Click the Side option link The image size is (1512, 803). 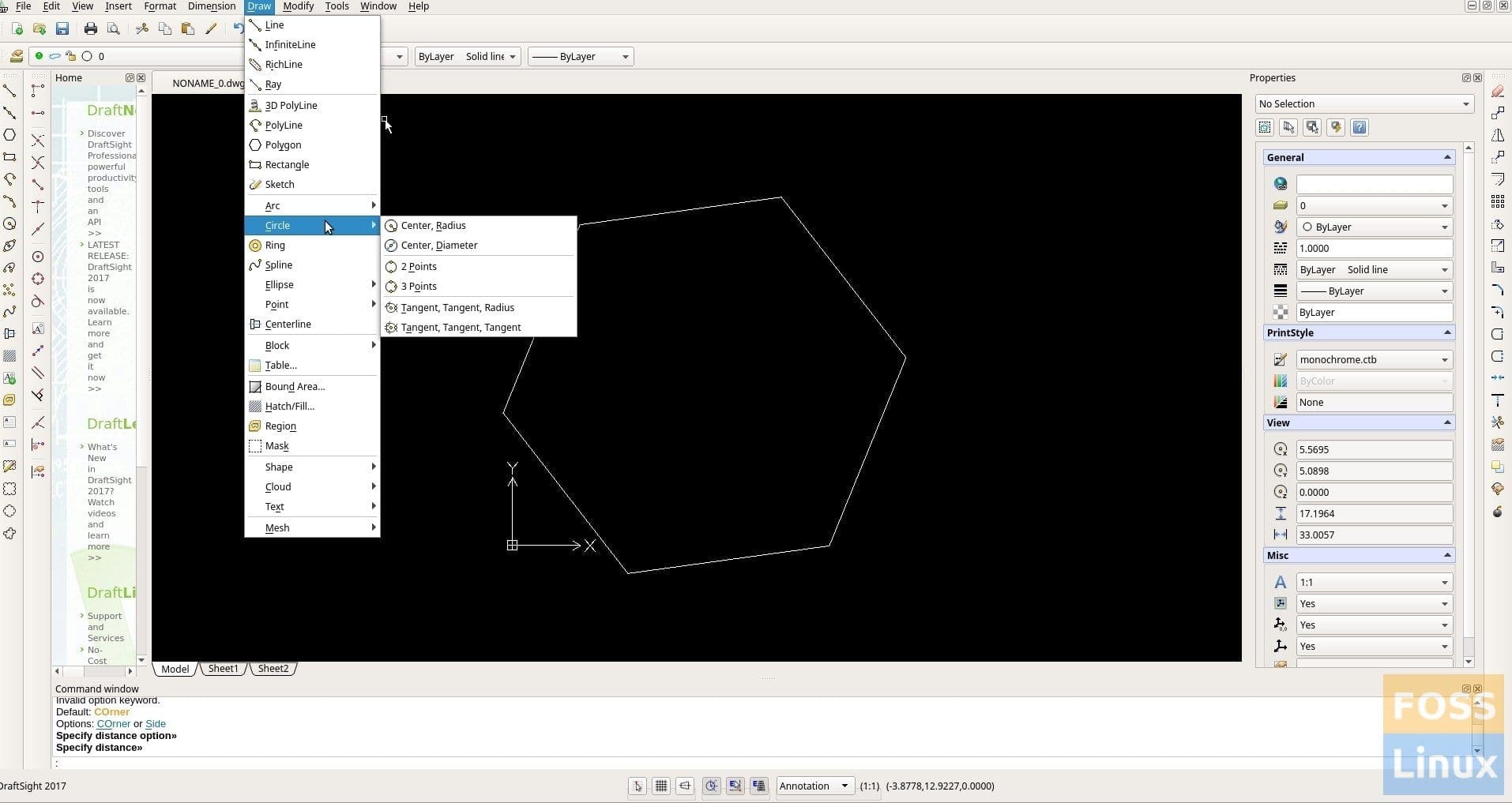pyautogui.click(x=156, y=724)
